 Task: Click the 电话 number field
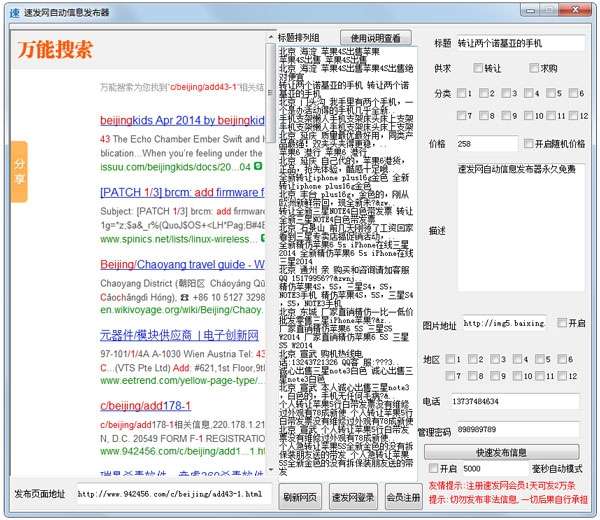point(515,401)
